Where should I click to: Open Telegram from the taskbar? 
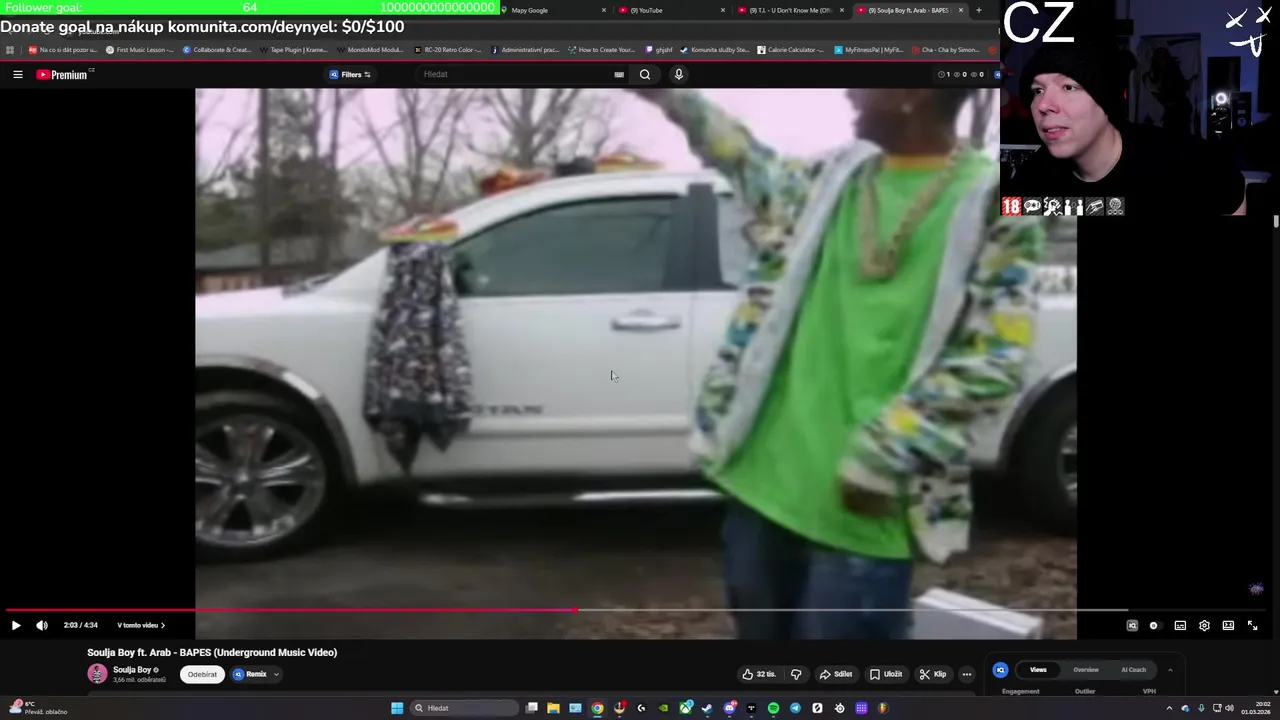coord(795,708)
